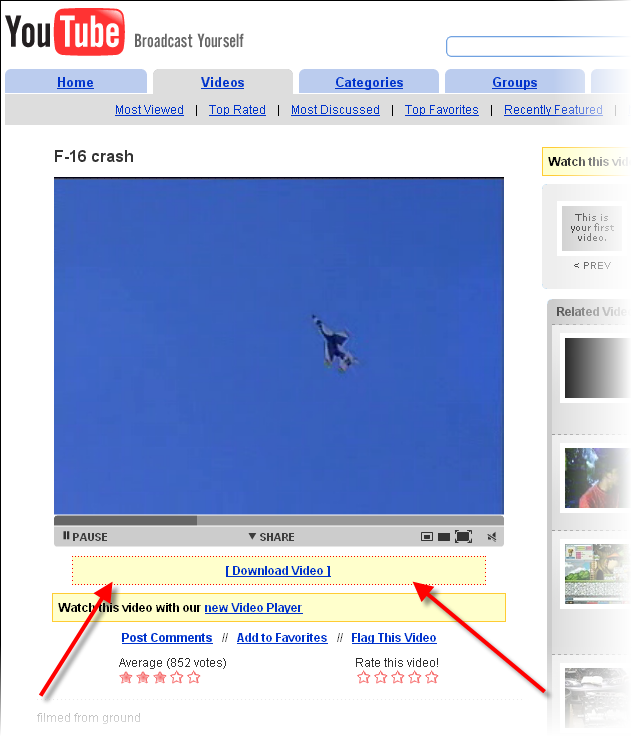
Task: Click the Download Video link
Action: [278, 570]
